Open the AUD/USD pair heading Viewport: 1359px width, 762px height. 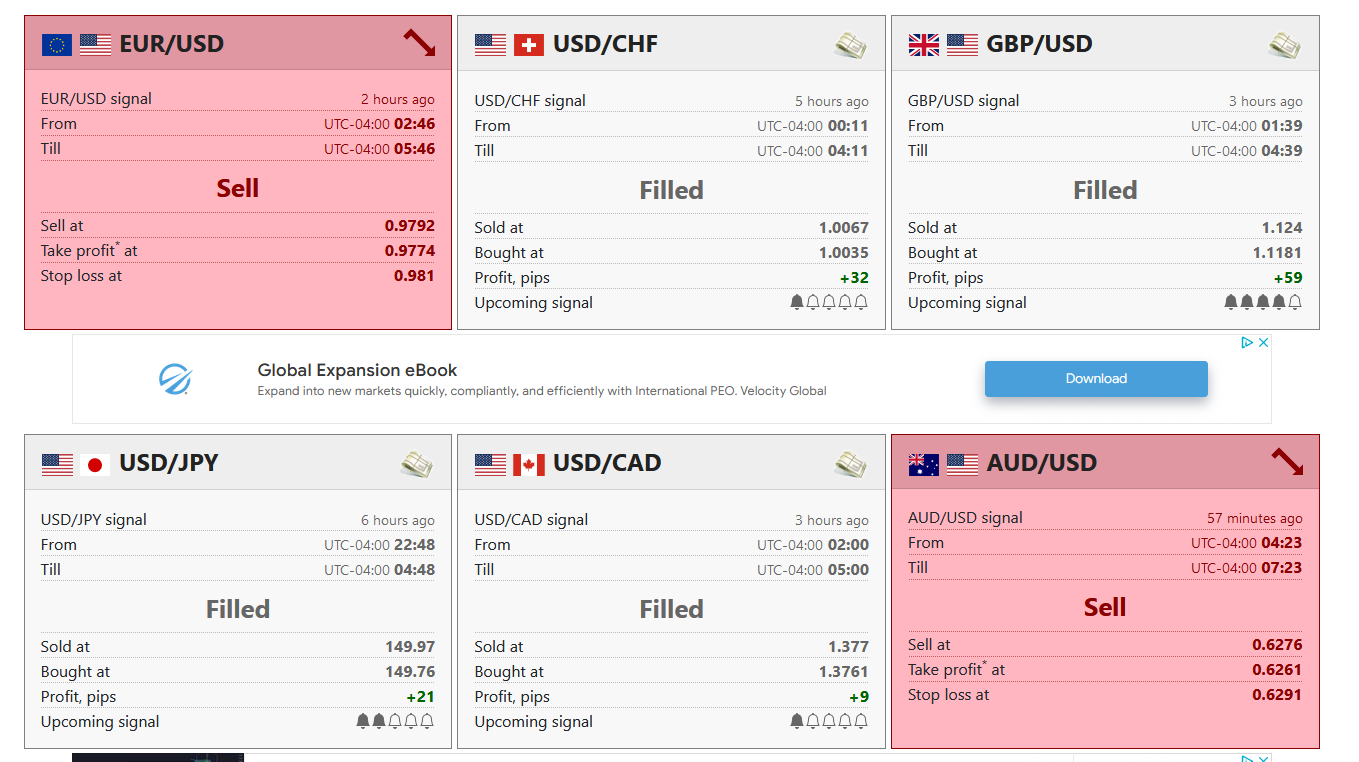[1041, 463]
